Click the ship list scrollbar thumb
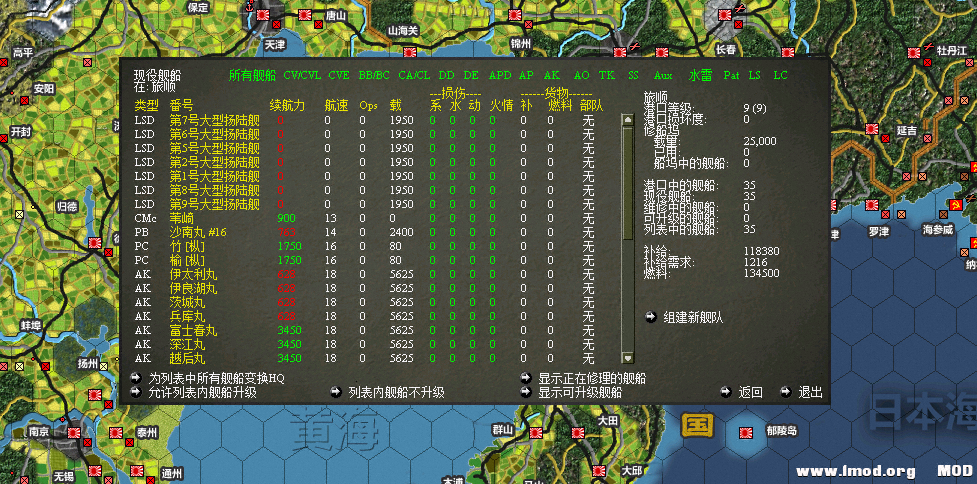The width and height of the screenshot is (977, 484). (627, 182)
